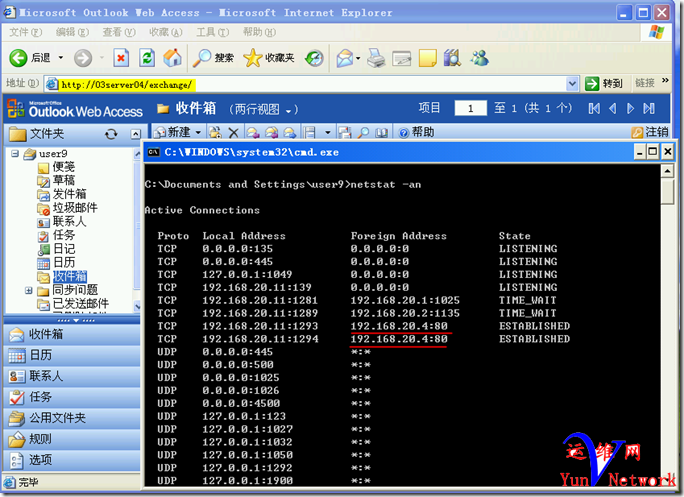The height and width of the screenshot is (497, 684).
Task: Select the 草稿 folder in the tree
Action: click(64, 180)
